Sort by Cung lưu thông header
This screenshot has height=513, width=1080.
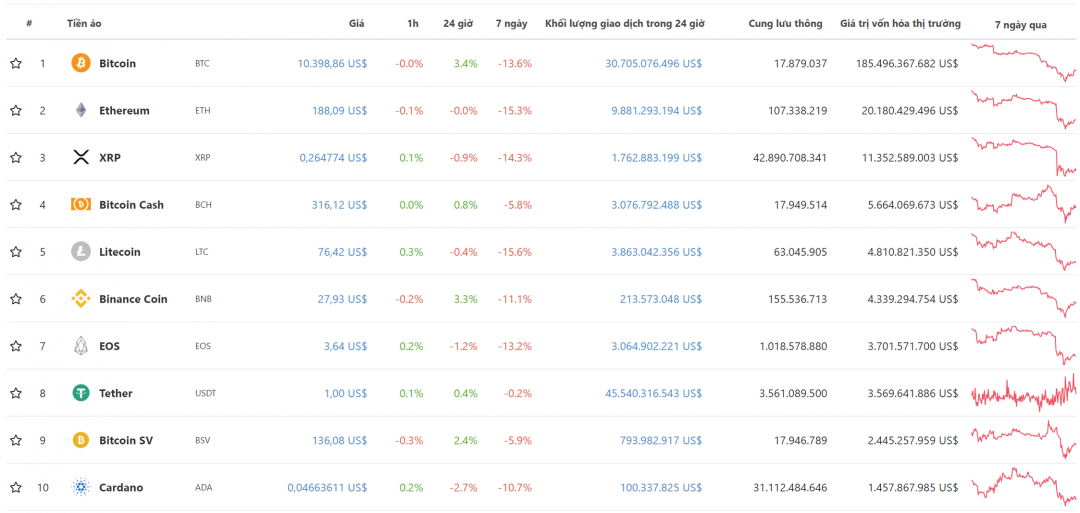coord(785,23)
